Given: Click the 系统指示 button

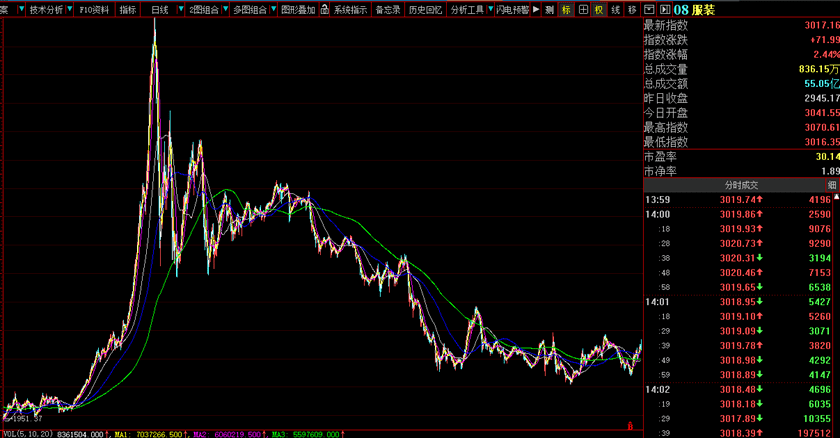Looking at the screenshot, I should tap(350, 9).
